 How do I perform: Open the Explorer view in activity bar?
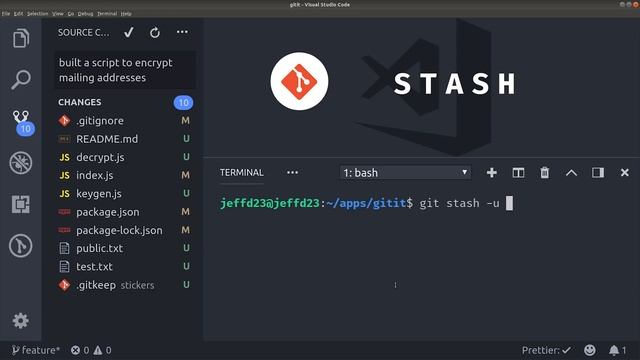point(21,39)
